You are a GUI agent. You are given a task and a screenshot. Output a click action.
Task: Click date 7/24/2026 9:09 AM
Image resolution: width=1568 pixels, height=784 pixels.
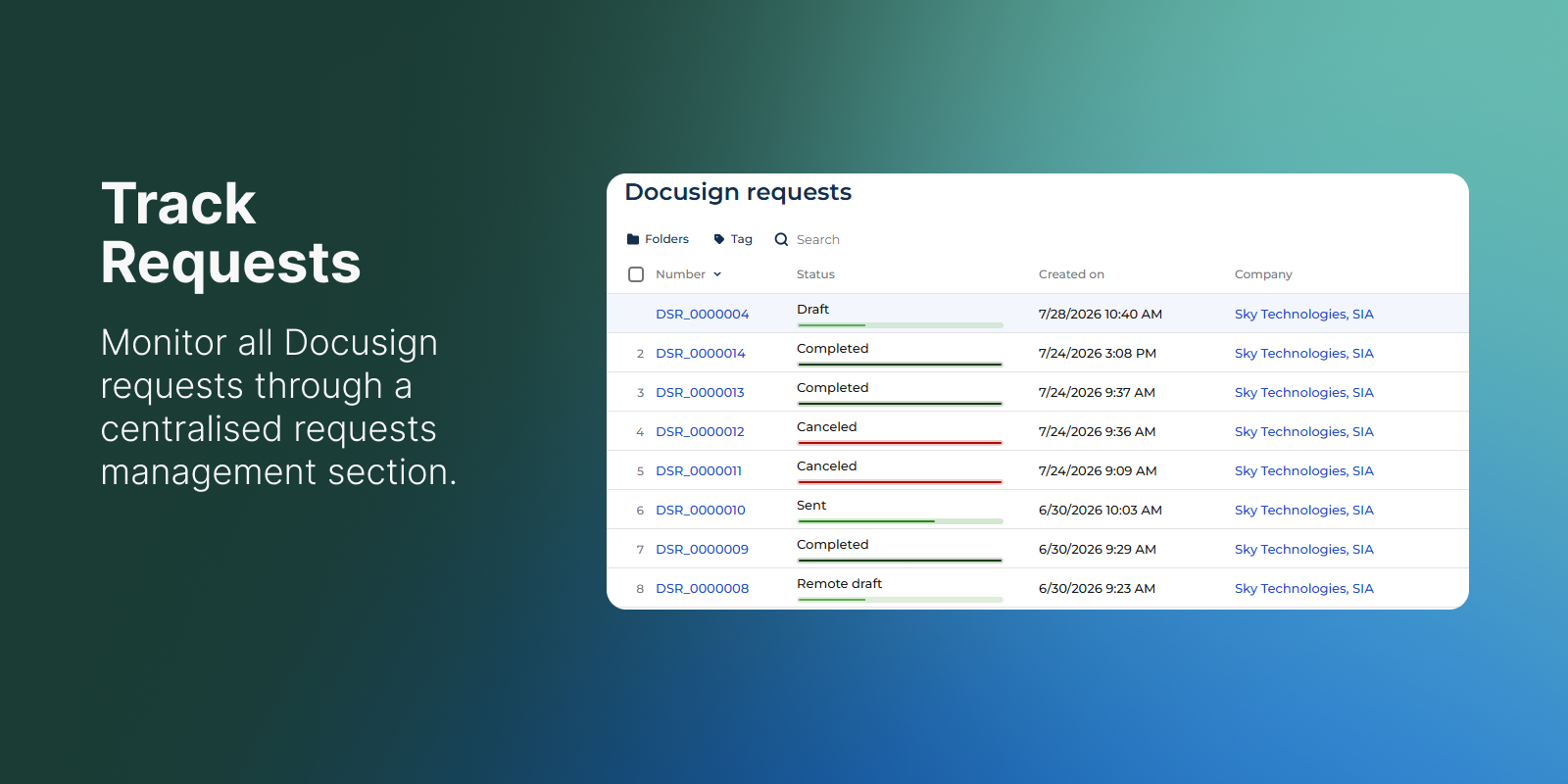(x=1098, y=471)
